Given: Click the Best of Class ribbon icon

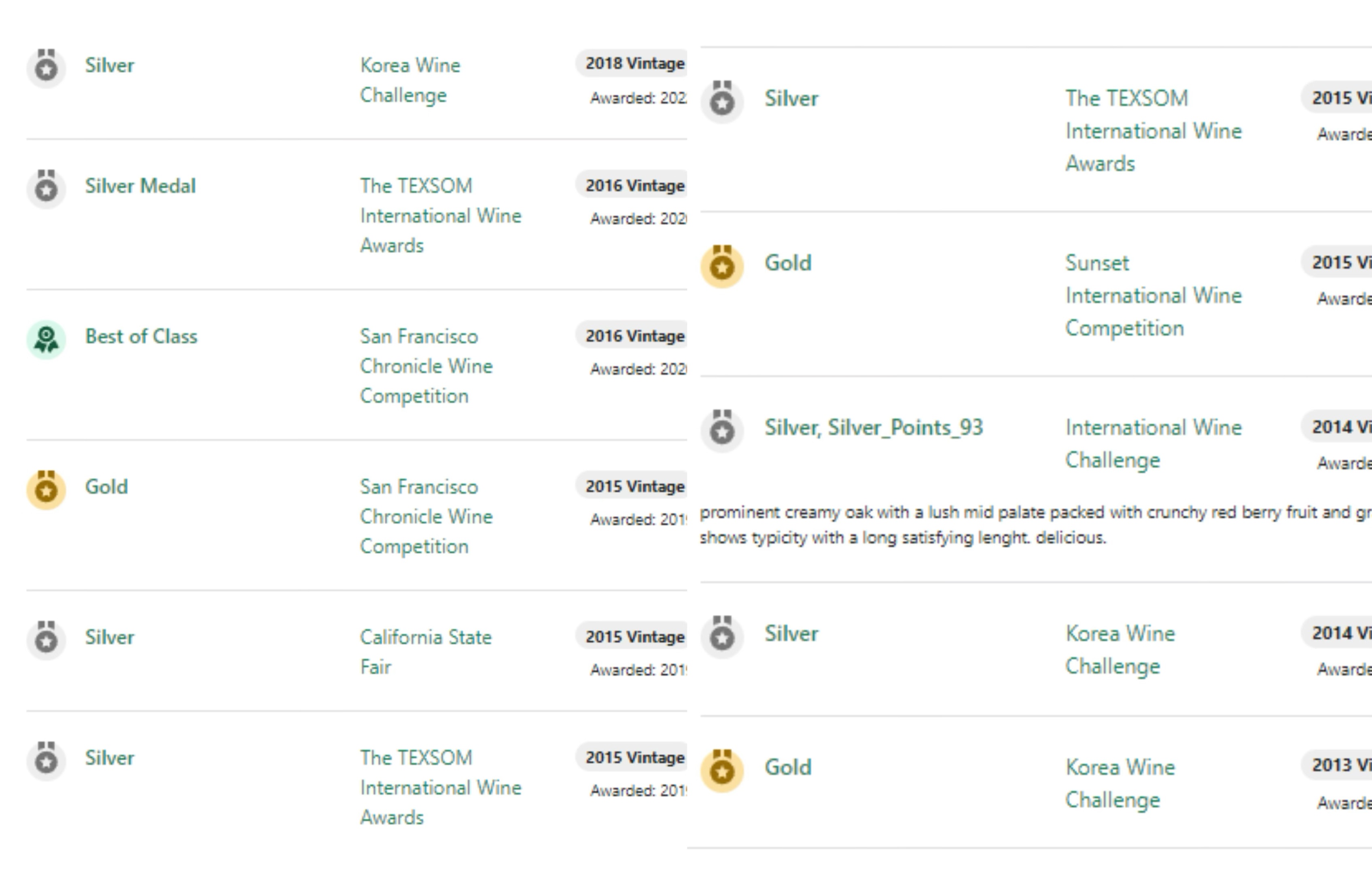Looking at the screenshot, I should click(x=46, y=339).
